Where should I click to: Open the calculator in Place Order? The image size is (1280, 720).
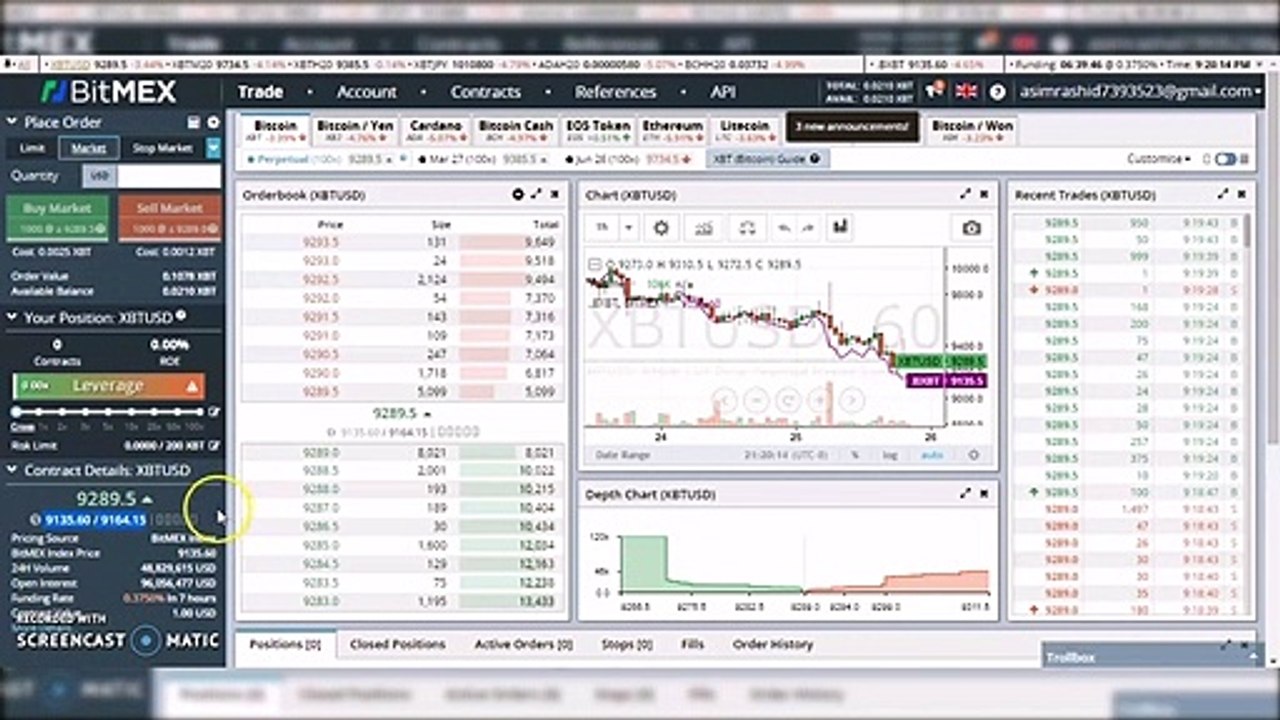[194, 122]
